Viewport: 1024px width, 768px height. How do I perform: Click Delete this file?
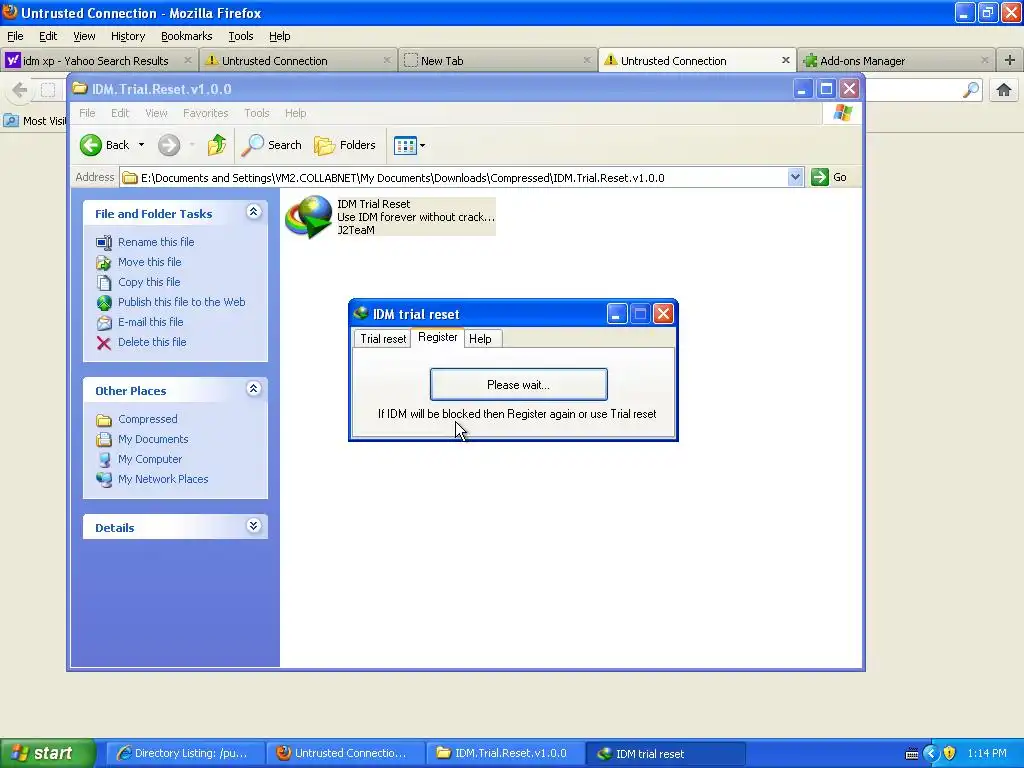coord(152,342)
